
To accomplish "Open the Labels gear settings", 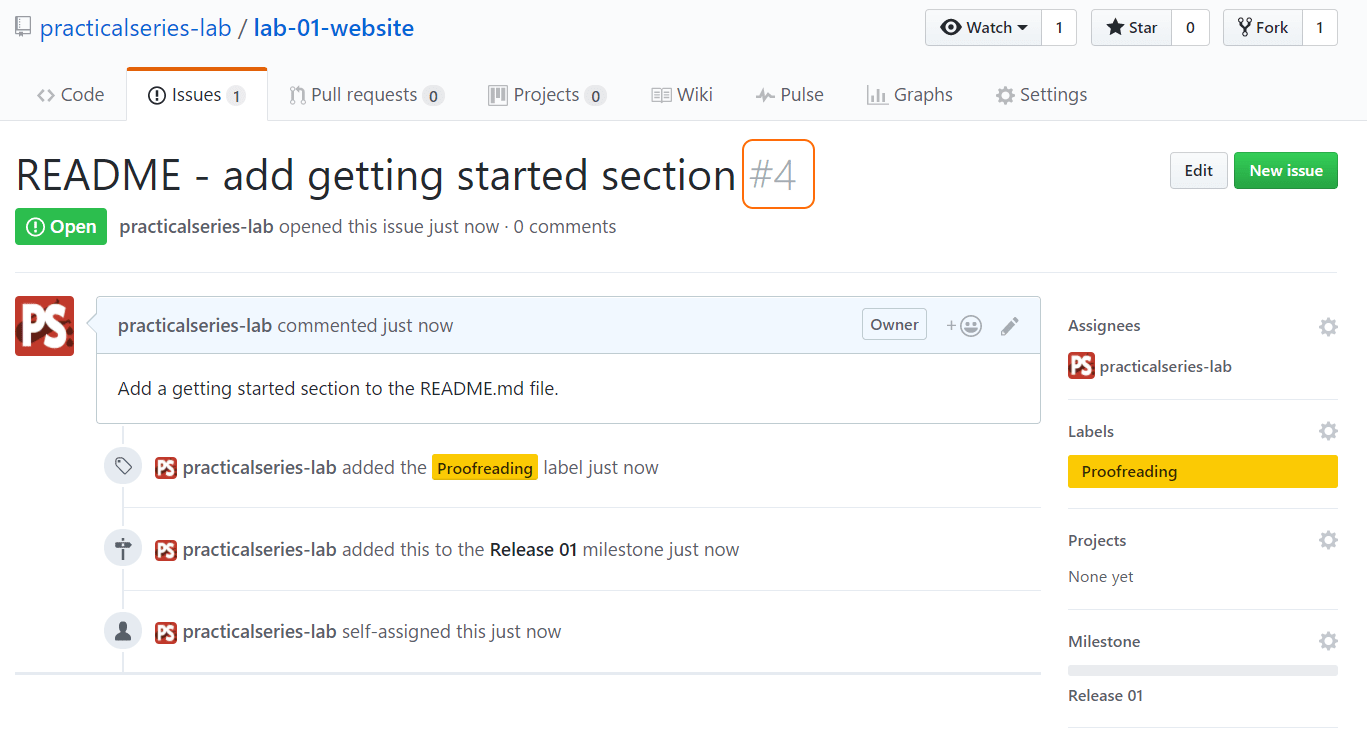I will pos(1328,431).
